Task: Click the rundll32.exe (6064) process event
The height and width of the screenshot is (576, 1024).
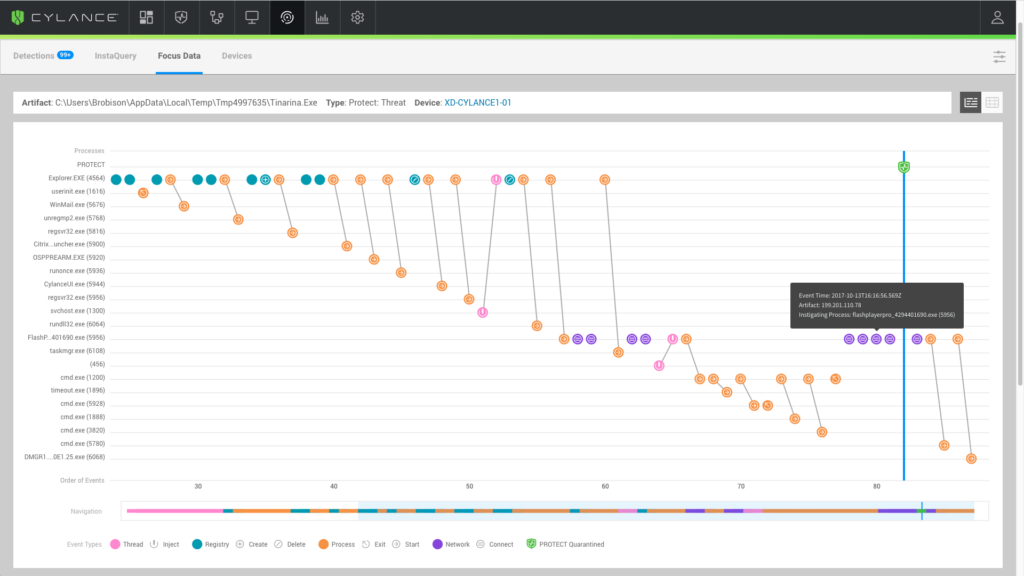Action: 537,326
